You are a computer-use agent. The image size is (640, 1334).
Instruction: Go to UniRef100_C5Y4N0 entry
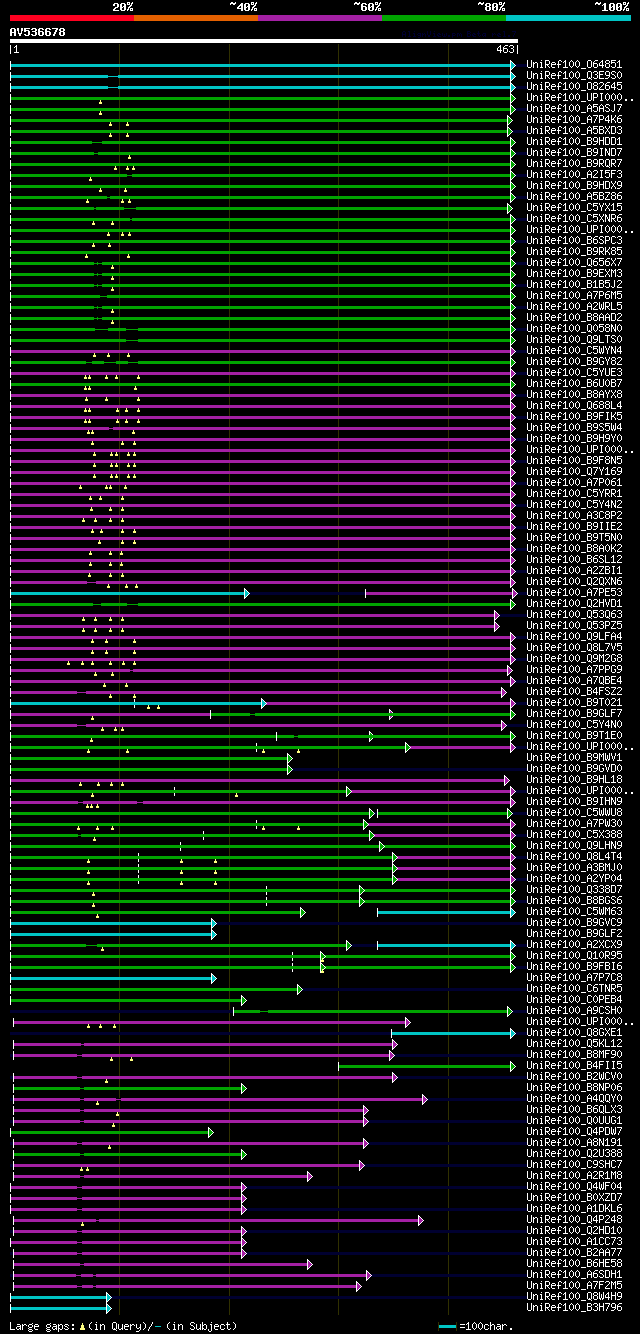(x=575, y=724)
